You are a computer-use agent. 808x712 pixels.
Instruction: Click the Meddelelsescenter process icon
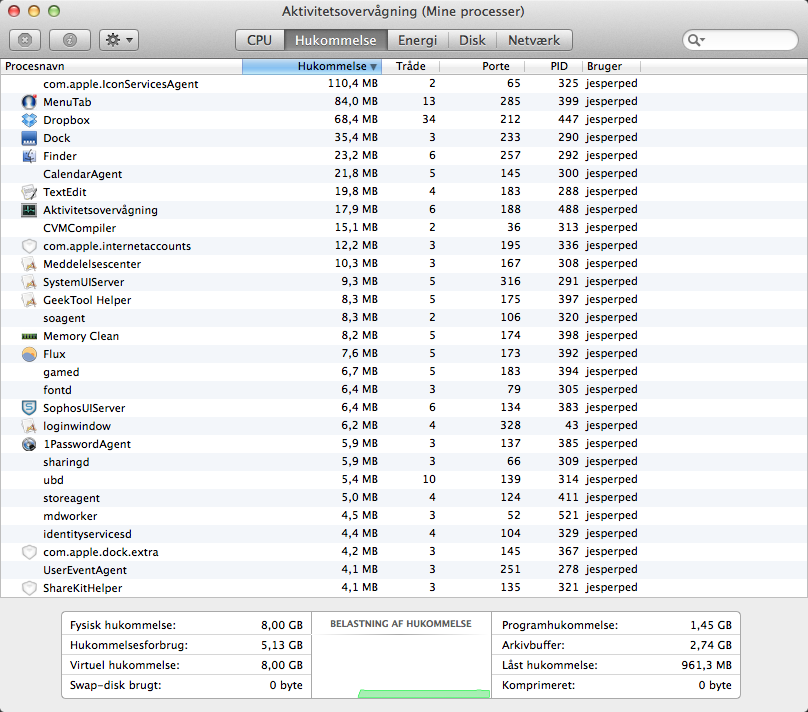tap(29, 264)
